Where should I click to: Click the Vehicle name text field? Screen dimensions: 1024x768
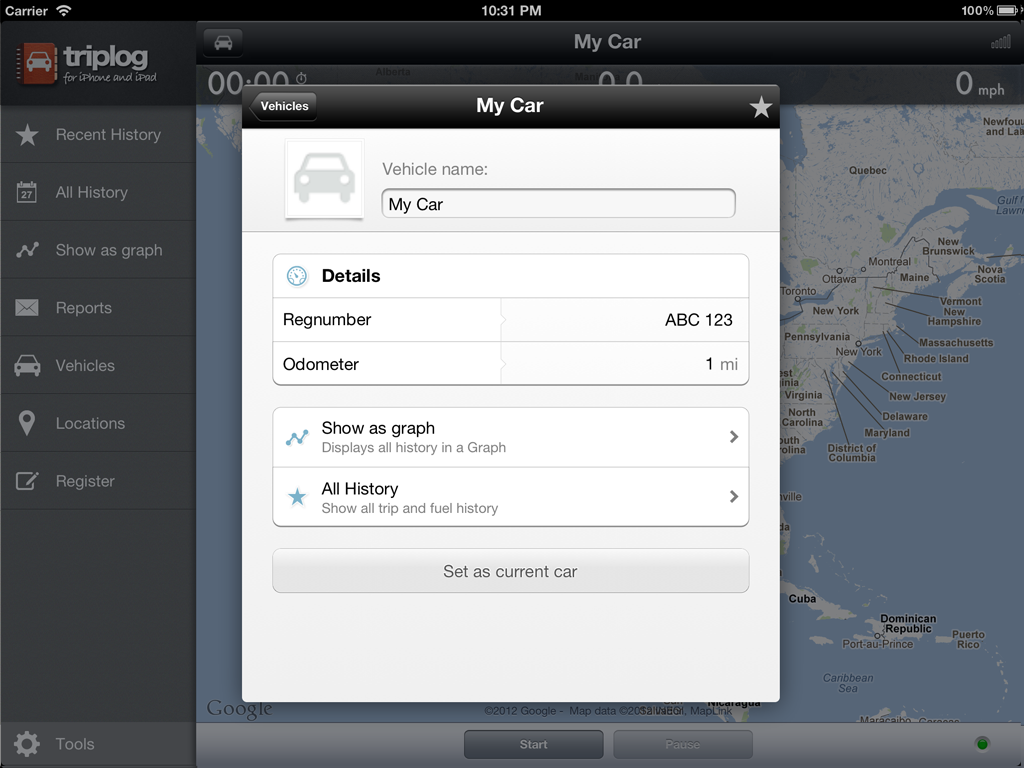click(558, 204)
